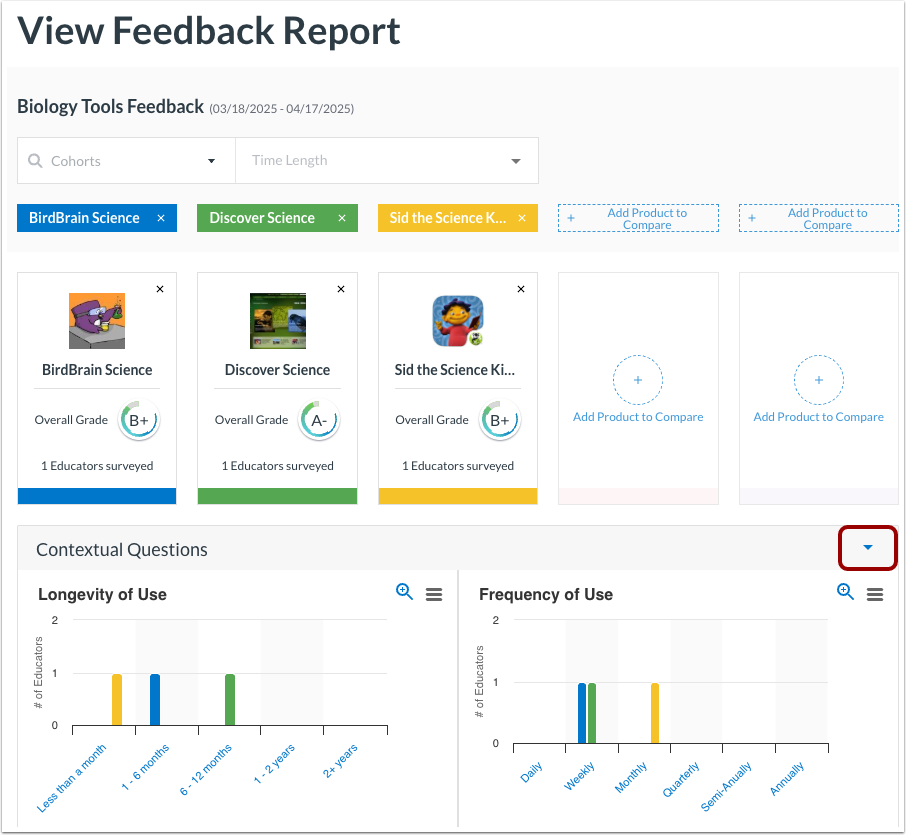The image size is (906, 835).
Task: Remove the Discover Science comparison card
Action: tap(340, 288)
